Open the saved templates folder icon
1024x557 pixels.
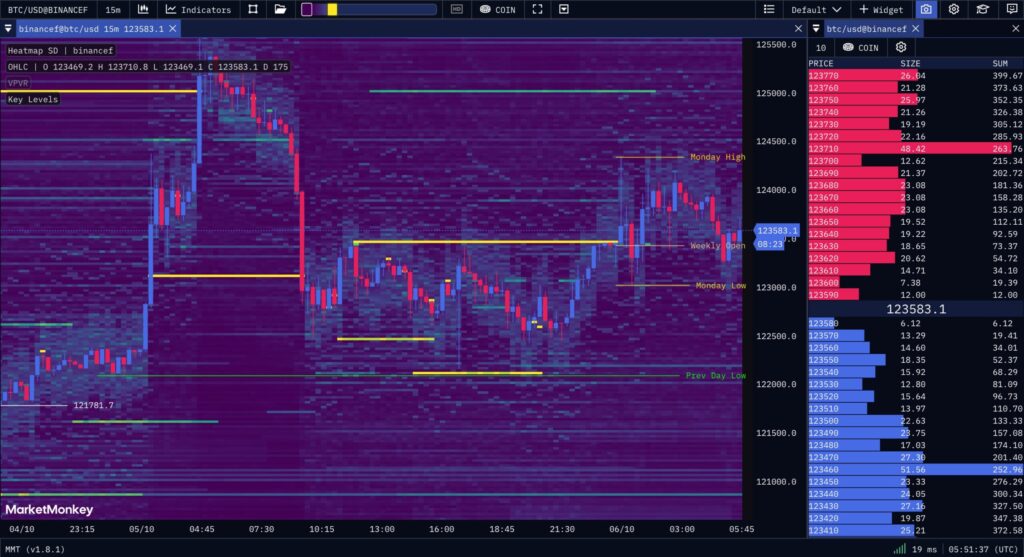pyautogui.click(x=280, y=9)
